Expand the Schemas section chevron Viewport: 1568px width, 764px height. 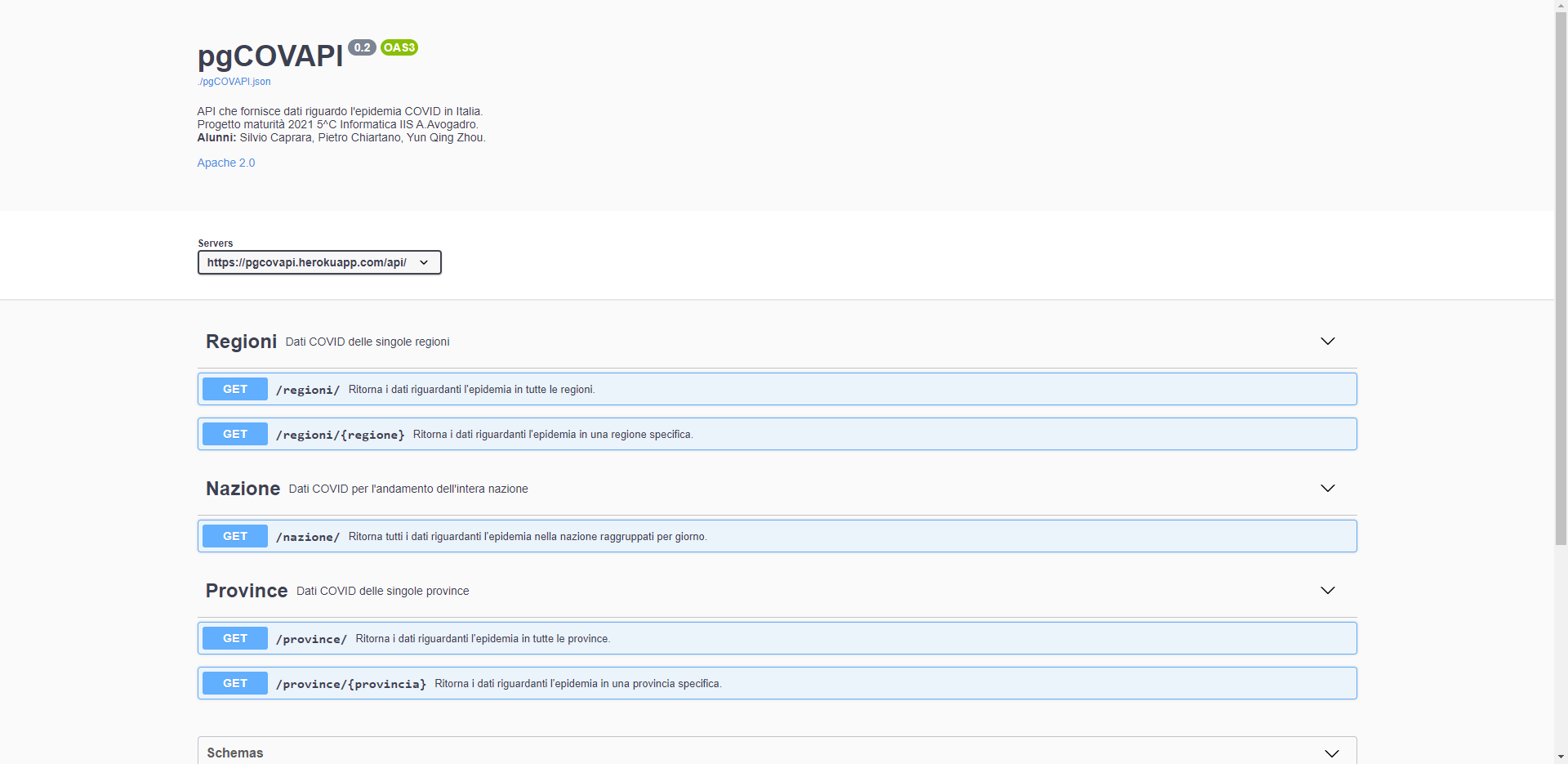pos(1332,753)
